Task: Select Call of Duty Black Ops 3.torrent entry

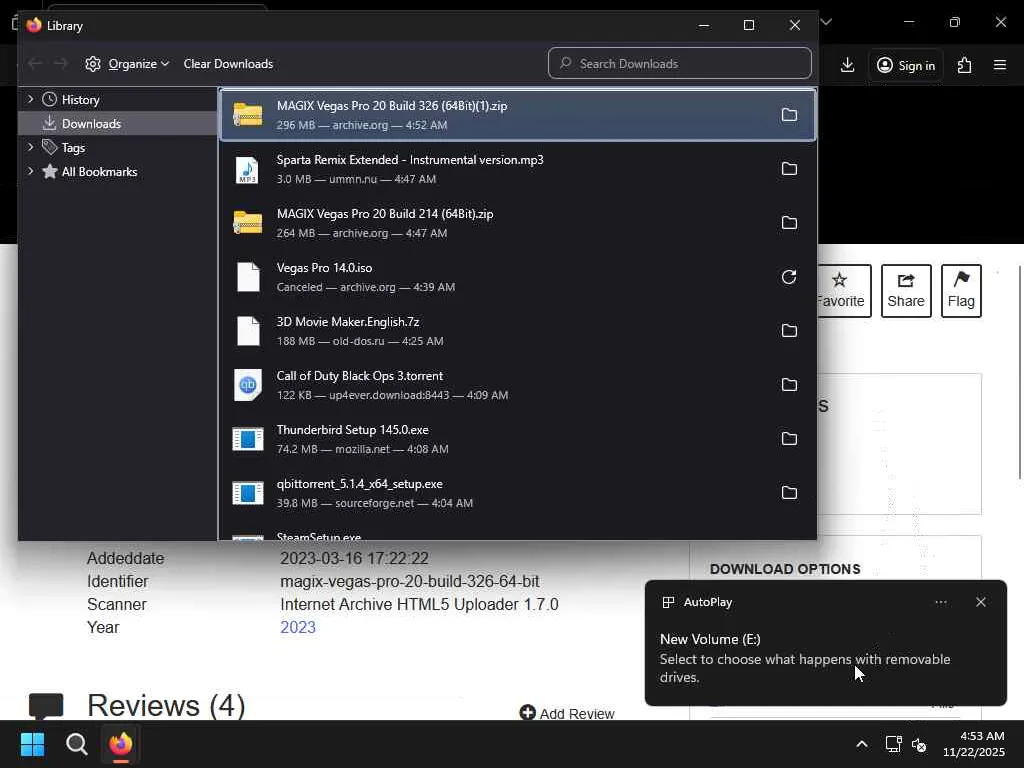Action: 518,385
